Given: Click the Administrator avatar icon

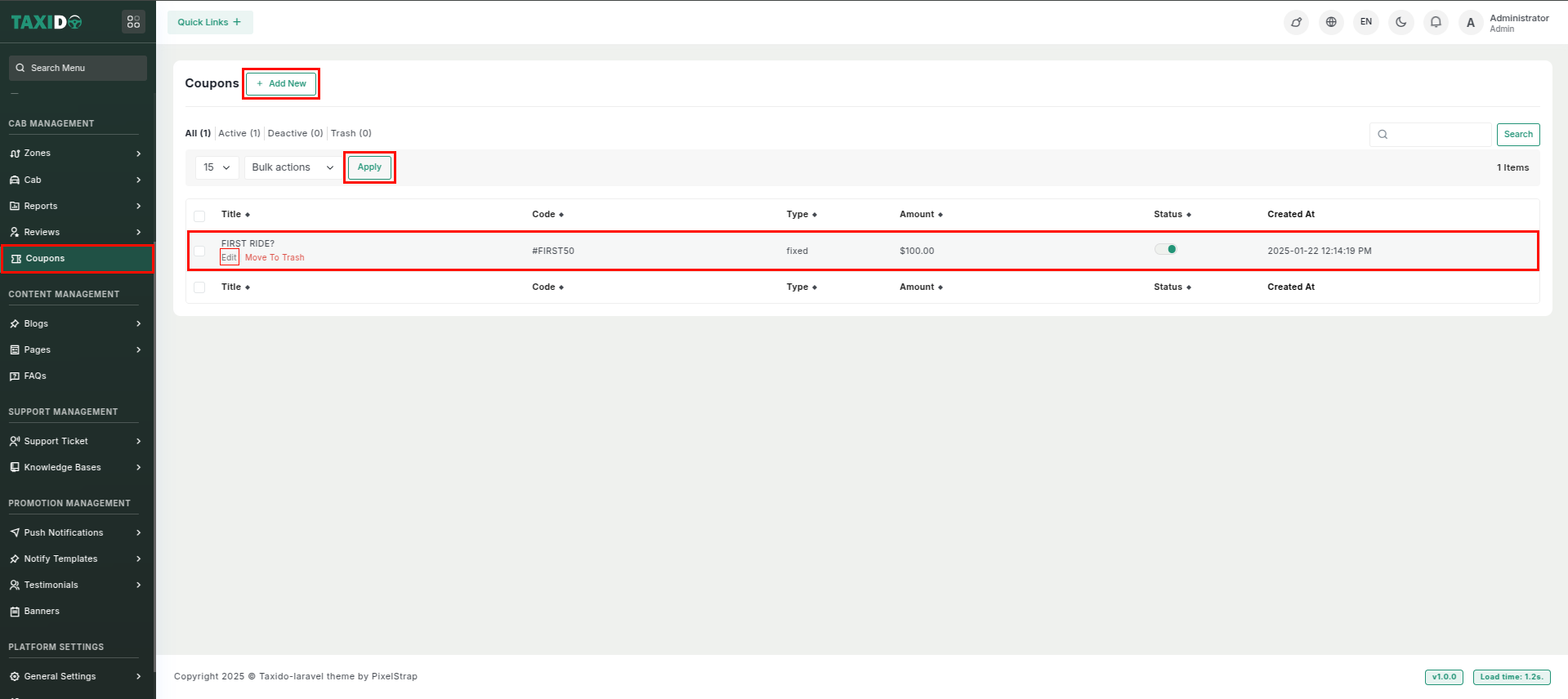Looking at the screenshot, I should (x=1471, y=23).
